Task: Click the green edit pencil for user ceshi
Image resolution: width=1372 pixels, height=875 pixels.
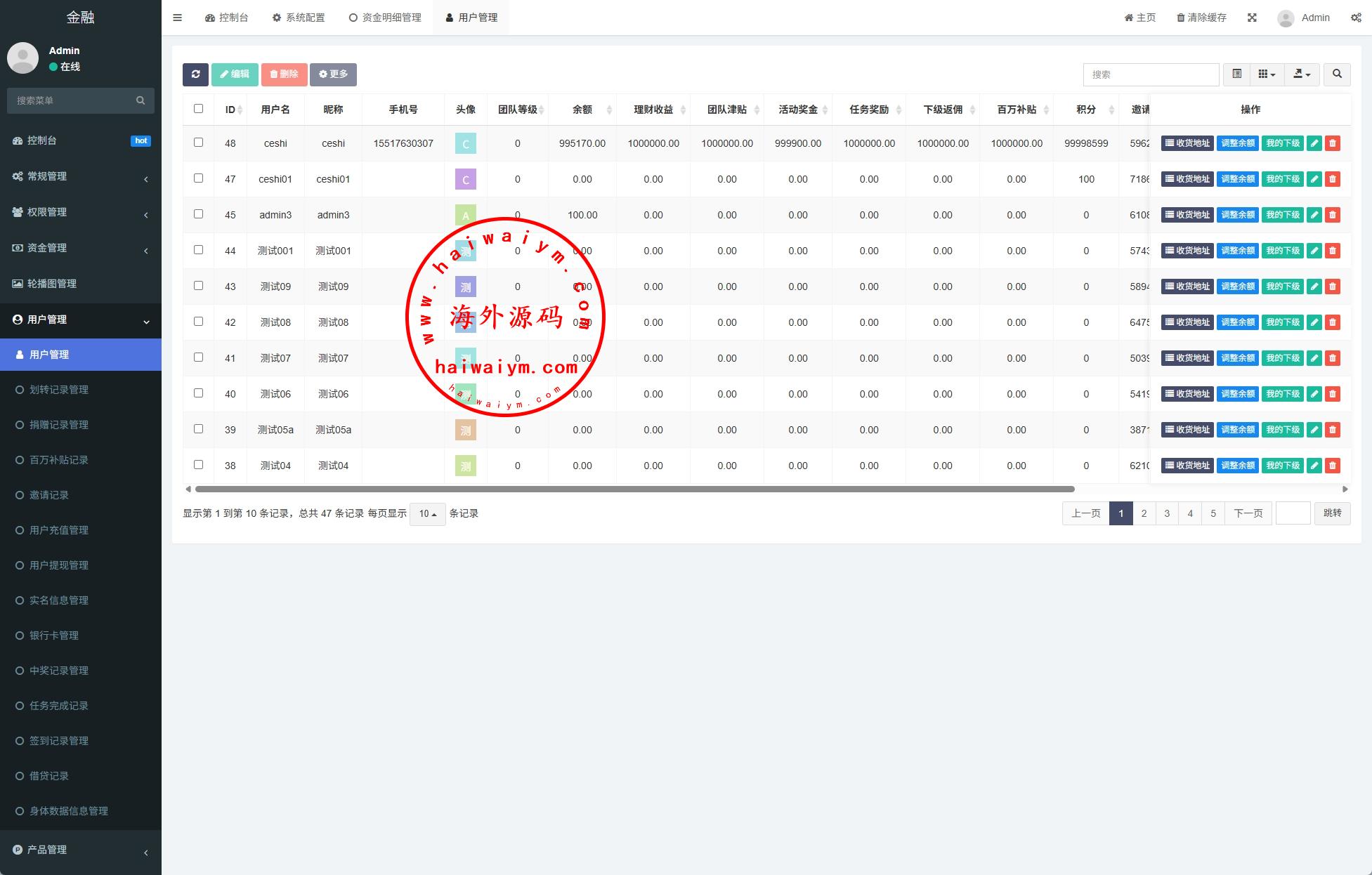Action: [x=1314, y=143]
